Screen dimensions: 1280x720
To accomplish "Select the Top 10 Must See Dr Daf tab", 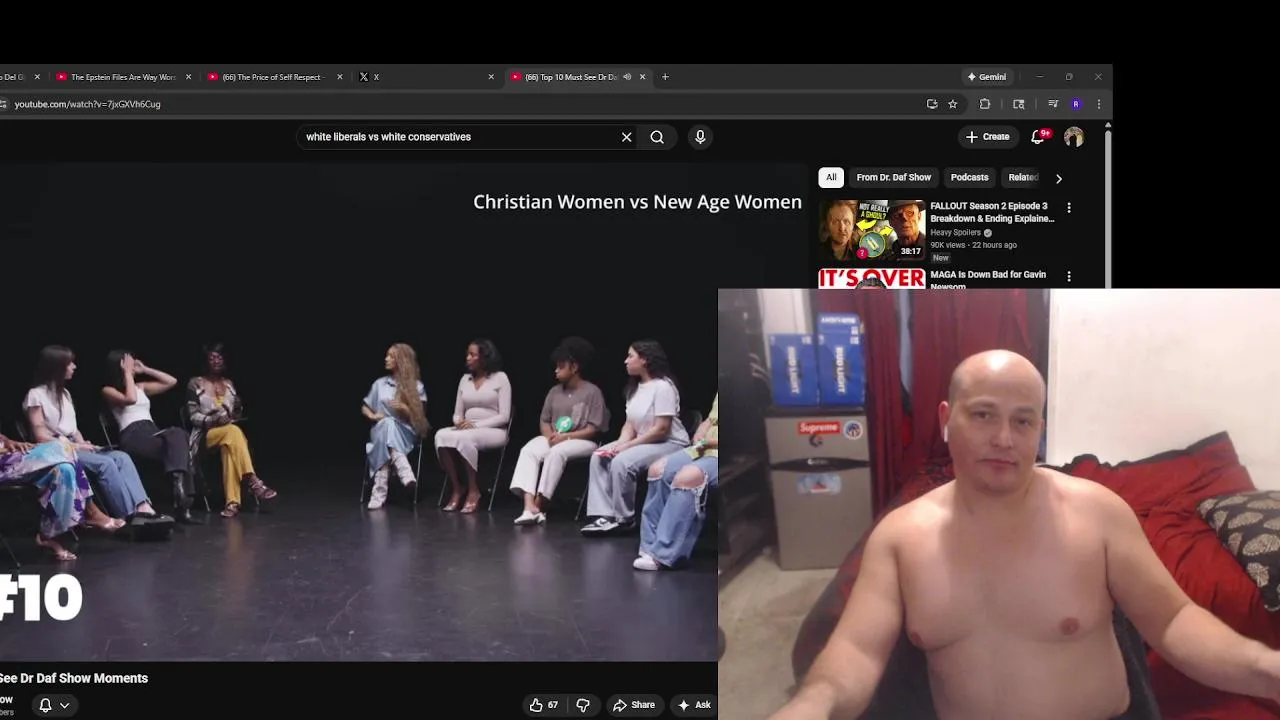I will coord(570,77).
